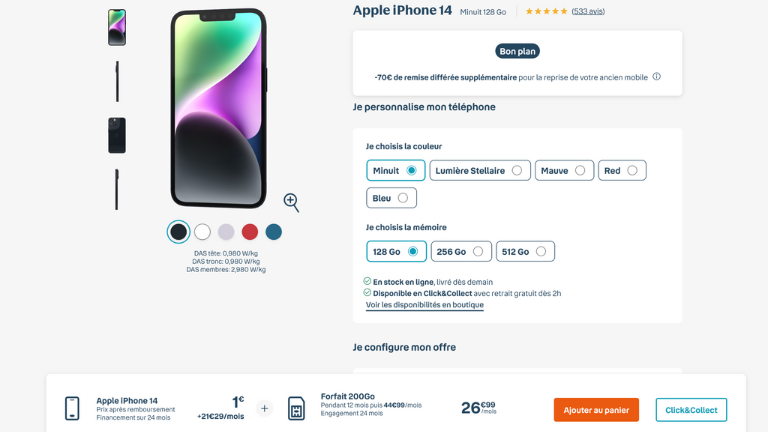Open Voir les disponibilités en boutique link
Image resolution: width=768 pixels, height=432 pixels.
[x=425, y=305]
